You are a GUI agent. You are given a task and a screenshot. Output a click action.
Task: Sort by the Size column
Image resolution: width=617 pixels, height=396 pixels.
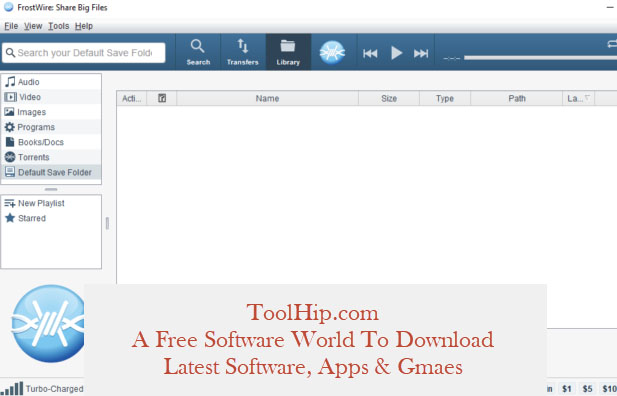[389, 98]
